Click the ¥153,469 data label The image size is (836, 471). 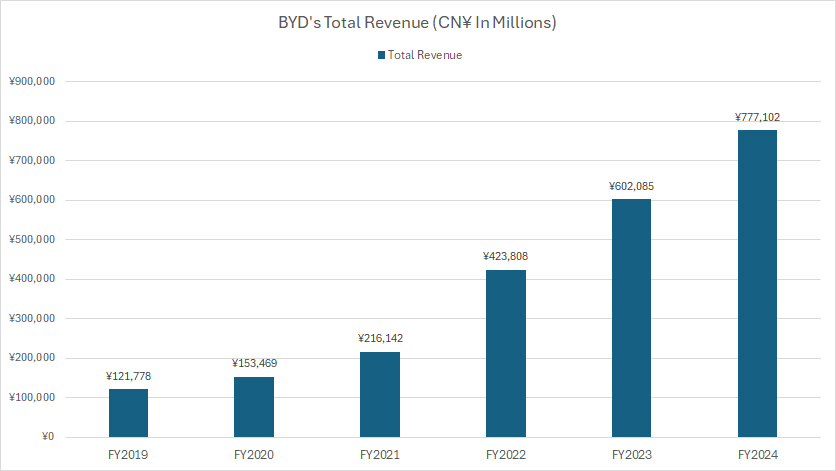[254, 364]
